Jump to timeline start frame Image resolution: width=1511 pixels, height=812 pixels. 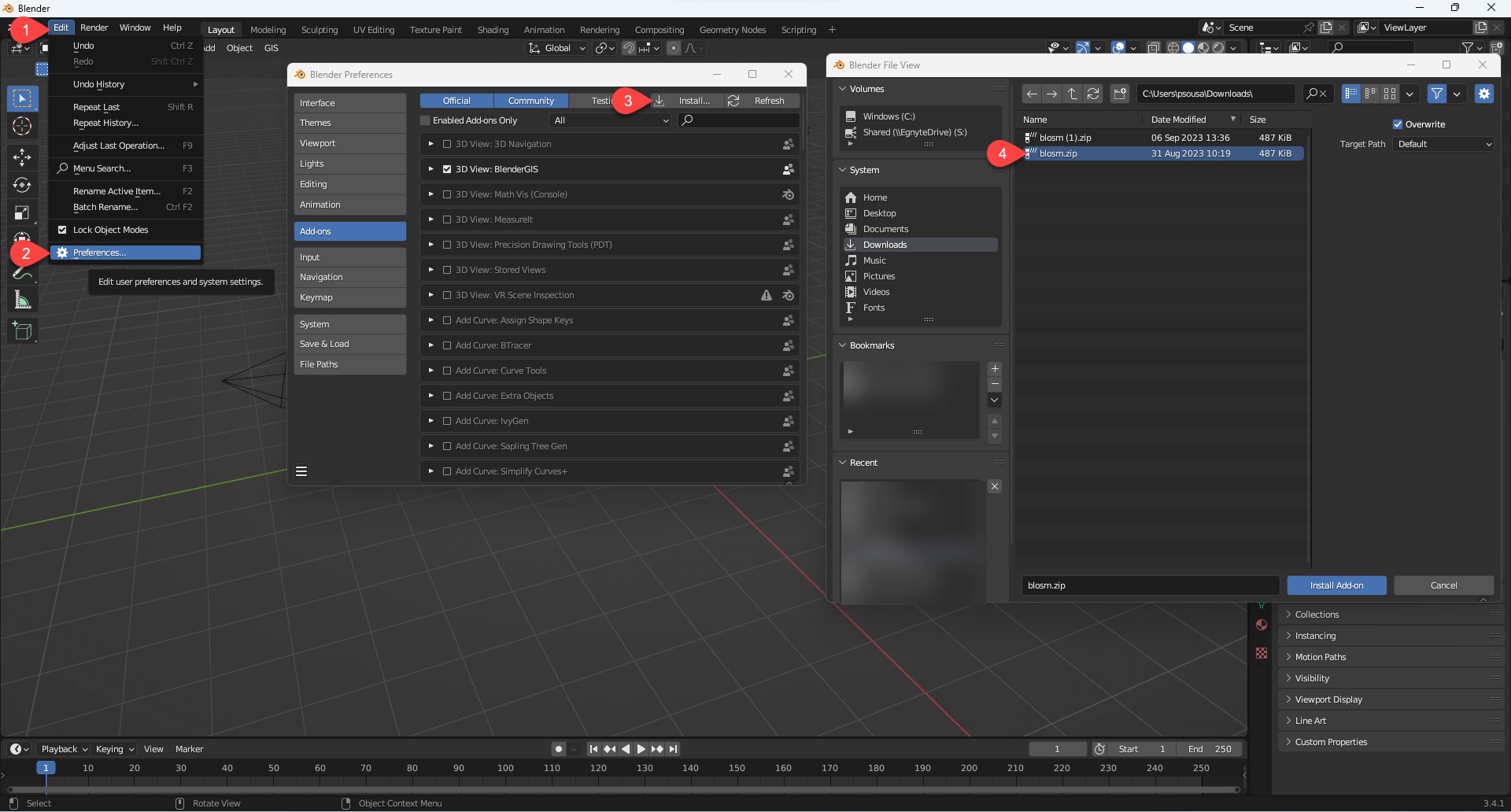593,749
